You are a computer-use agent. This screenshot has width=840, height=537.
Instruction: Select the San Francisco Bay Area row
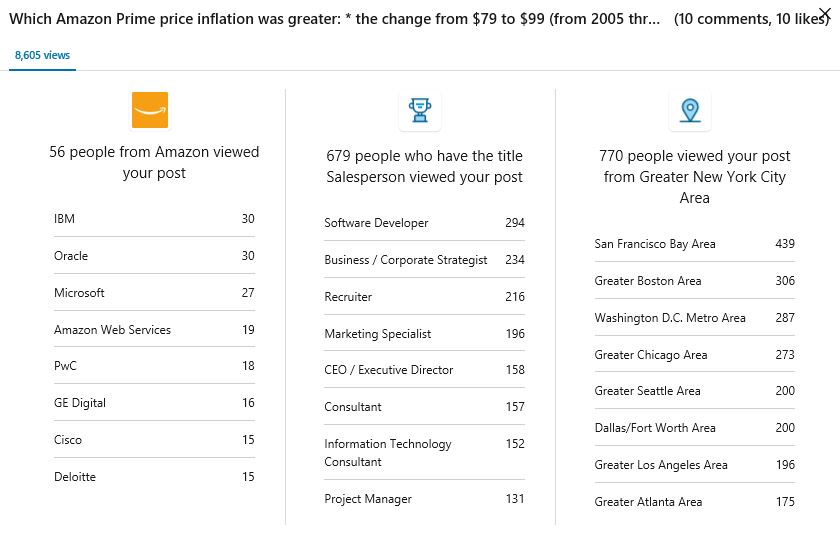pos(694,244)
